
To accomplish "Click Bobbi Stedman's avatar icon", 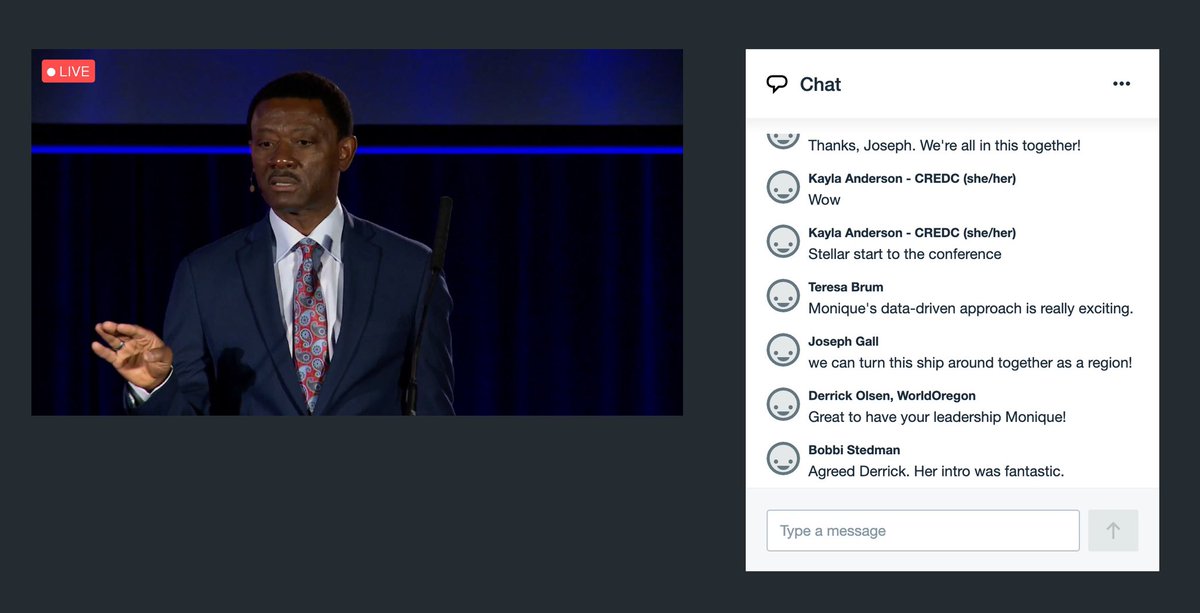I will [x=783, y=458].
